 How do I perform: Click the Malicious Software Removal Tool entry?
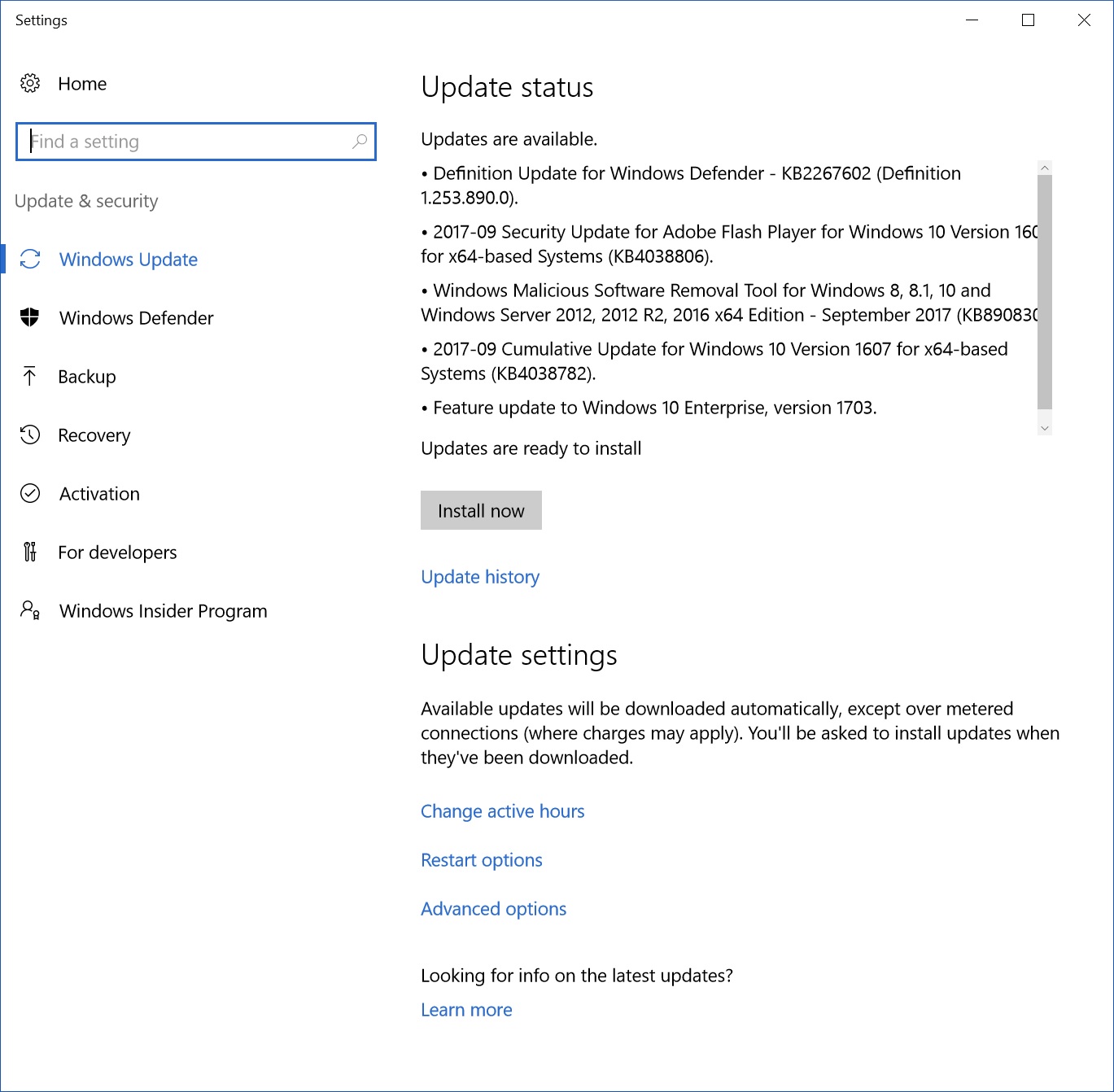pyautogui.click(x=729, y=303)
